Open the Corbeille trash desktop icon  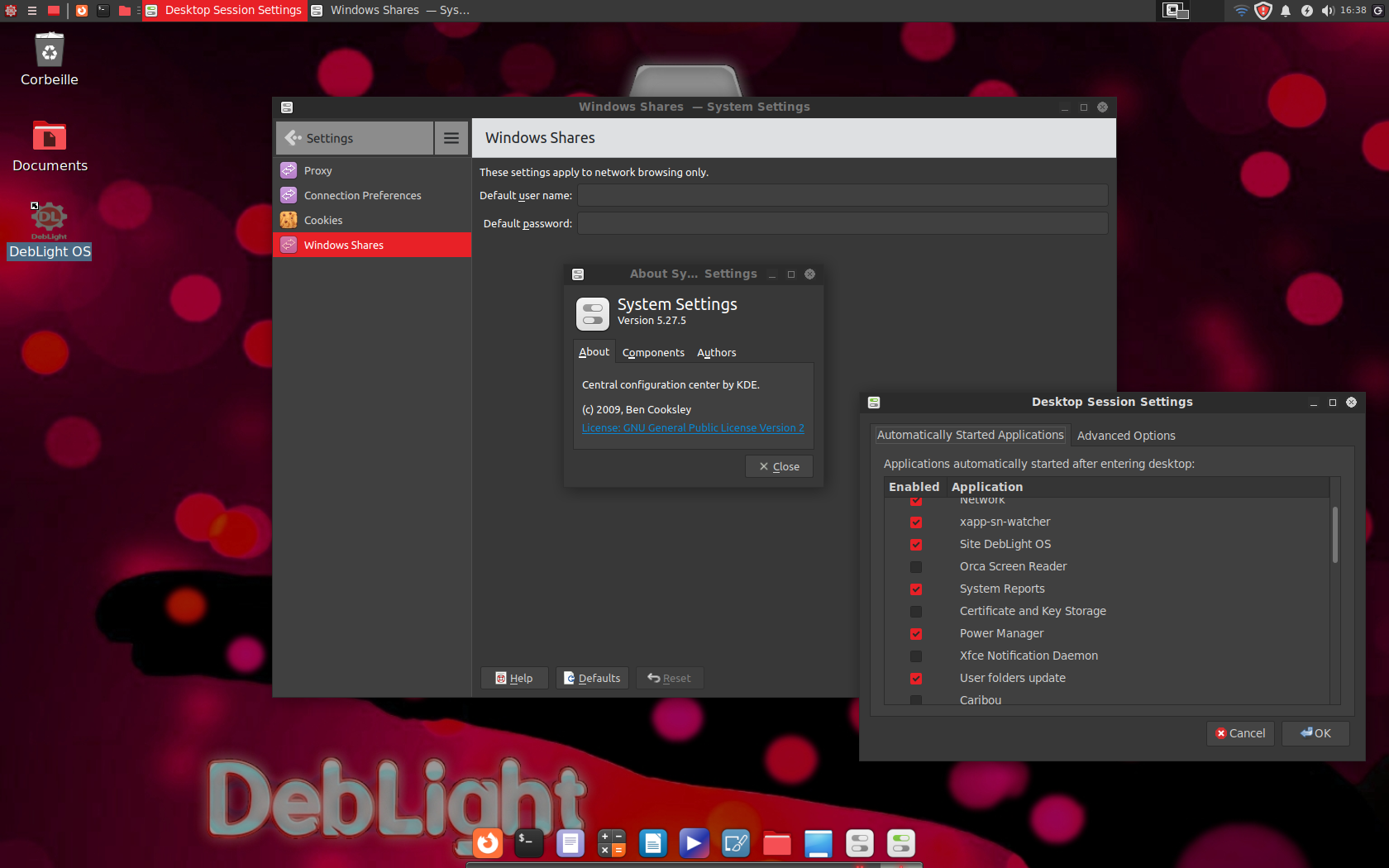click(50, 60)
